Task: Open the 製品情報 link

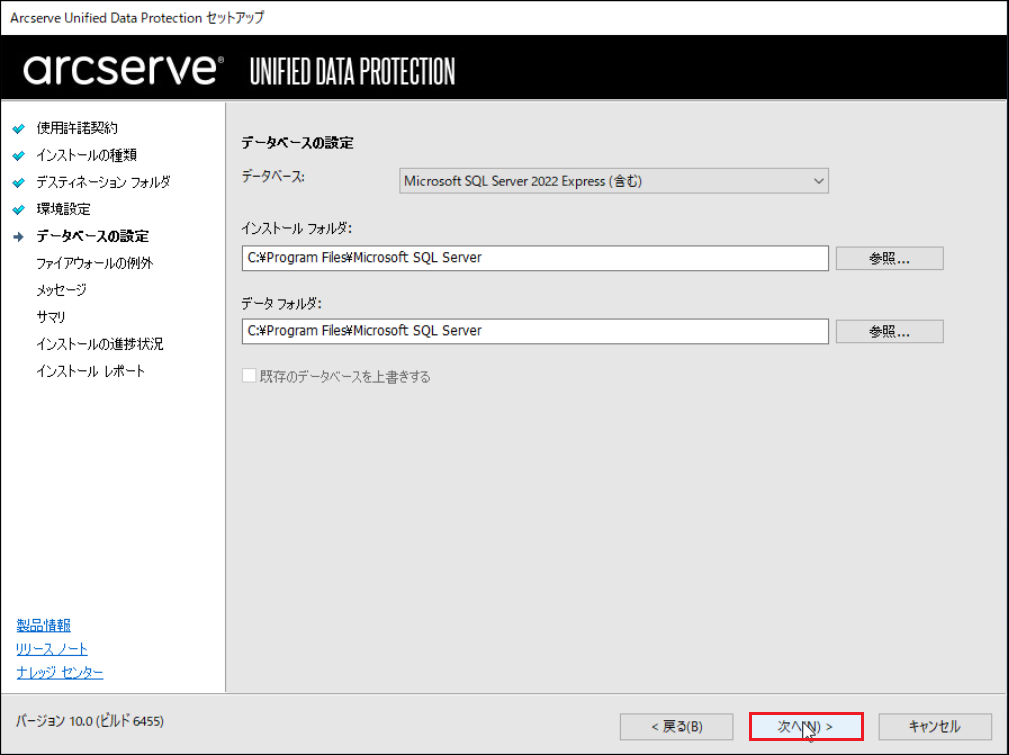Action: (x=43, y=625)
